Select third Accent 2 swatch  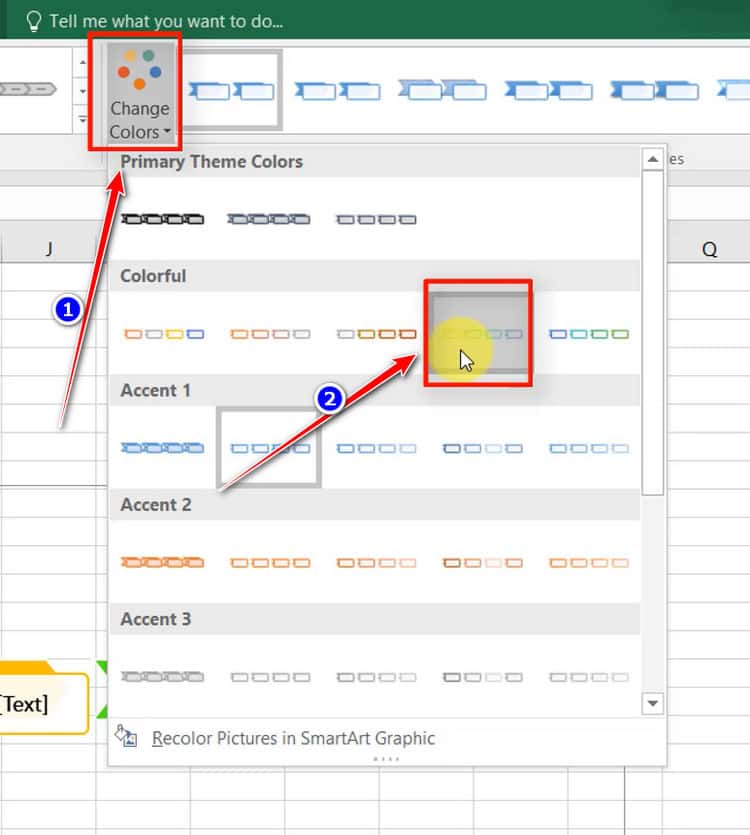377,563
